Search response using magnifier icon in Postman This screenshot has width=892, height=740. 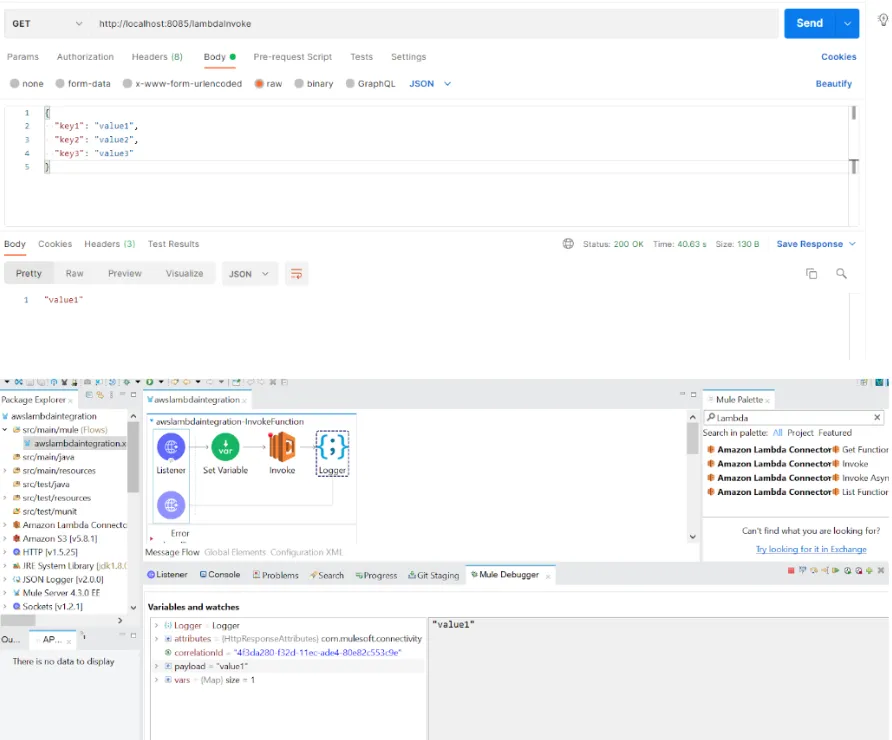[x=841, y=274]
